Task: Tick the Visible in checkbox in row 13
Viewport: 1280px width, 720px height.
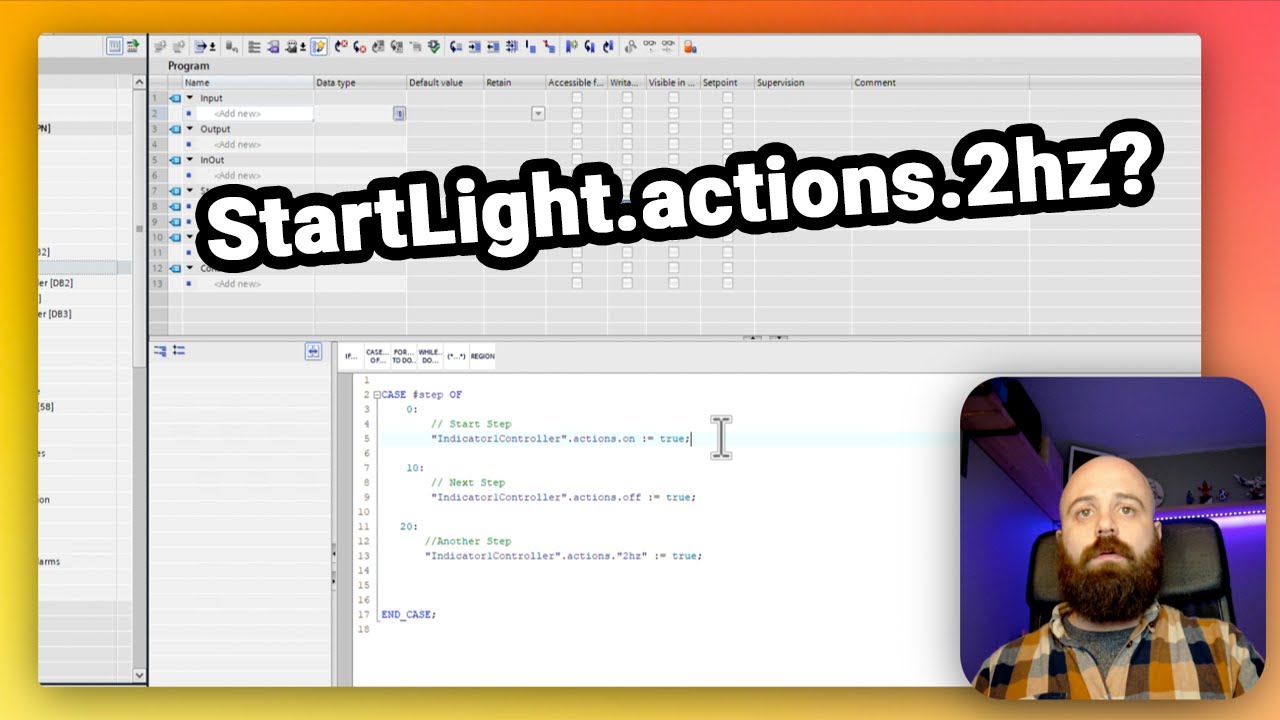Action: tap(673, 284)
